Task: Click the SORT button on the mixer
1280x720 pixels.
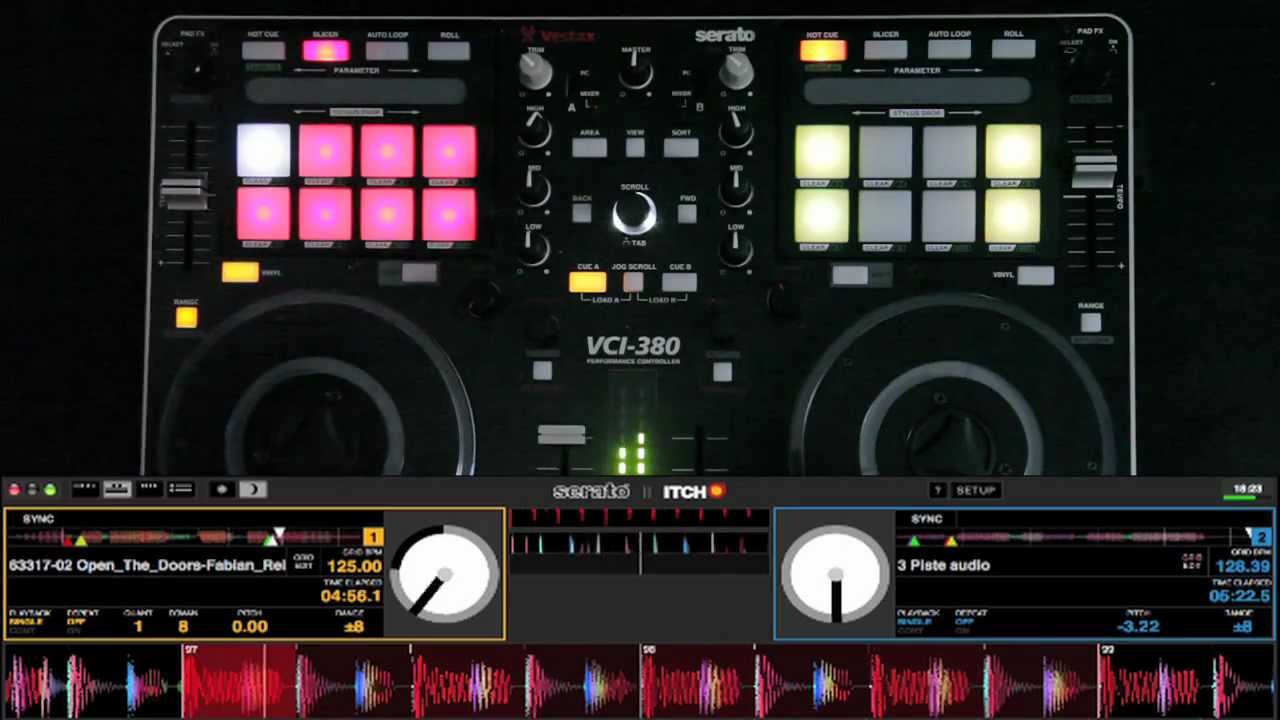Action: click(681, 148)
